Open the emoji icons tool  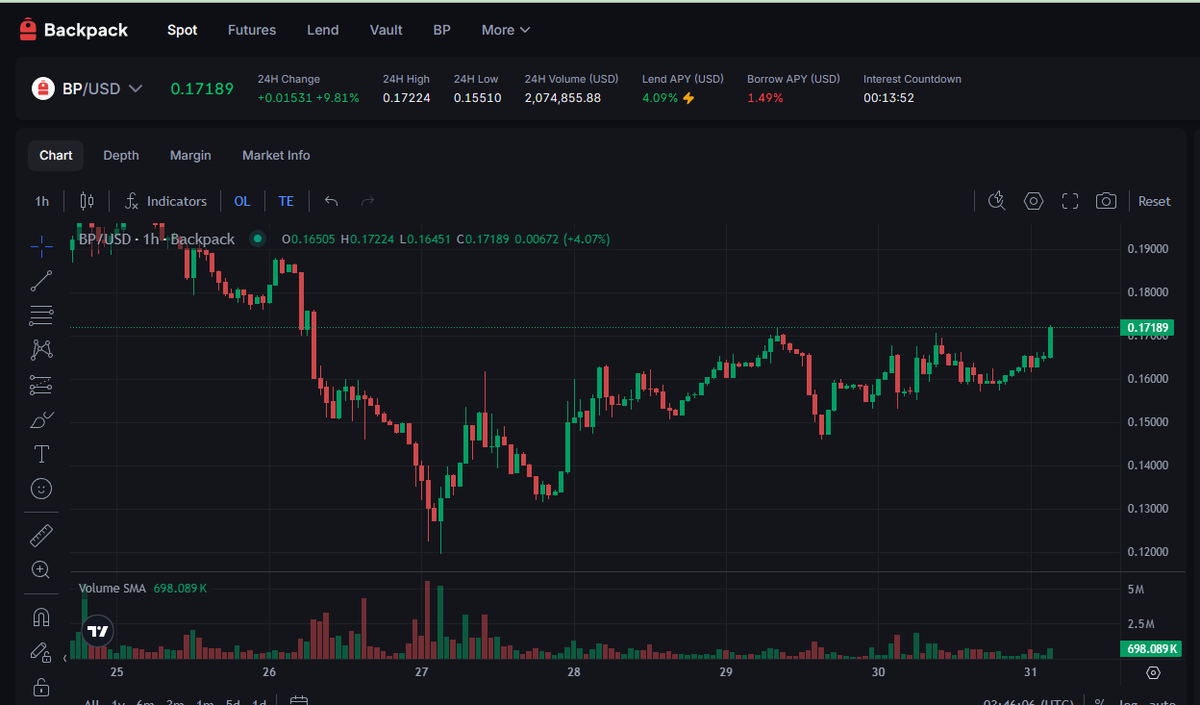click(x=41, y=489)
